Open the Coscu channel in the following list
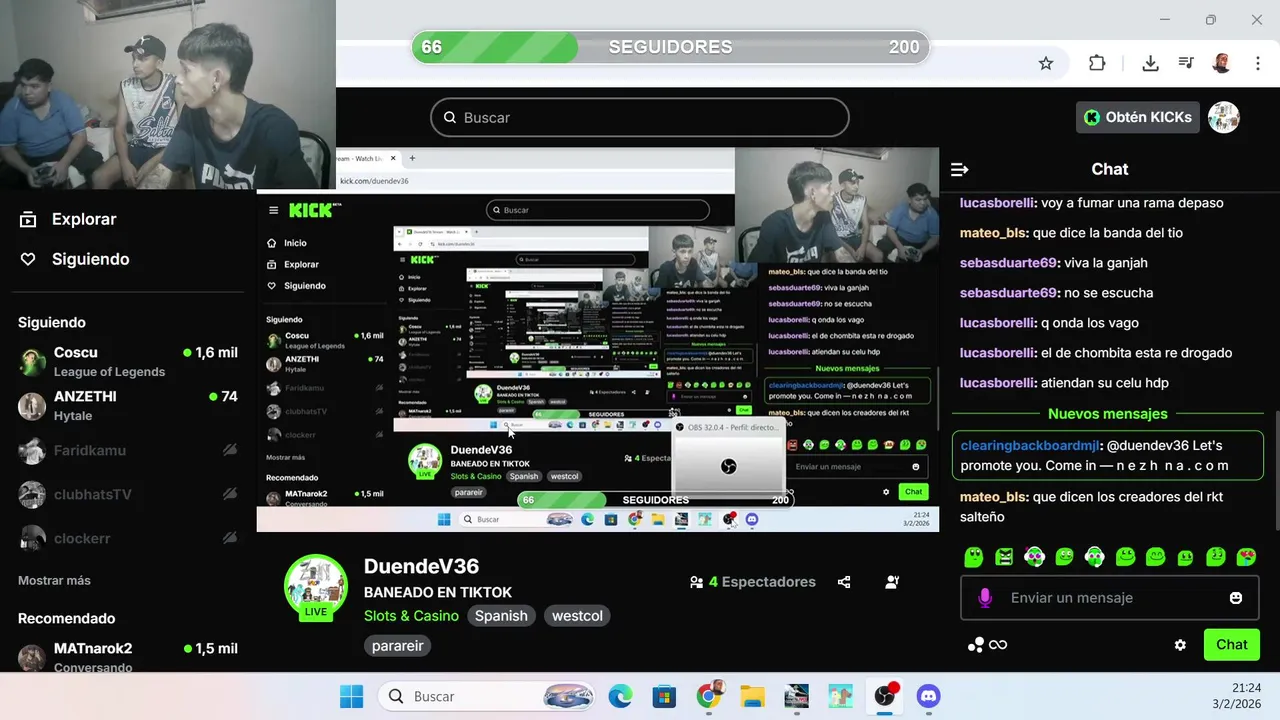 coord(128,361)
